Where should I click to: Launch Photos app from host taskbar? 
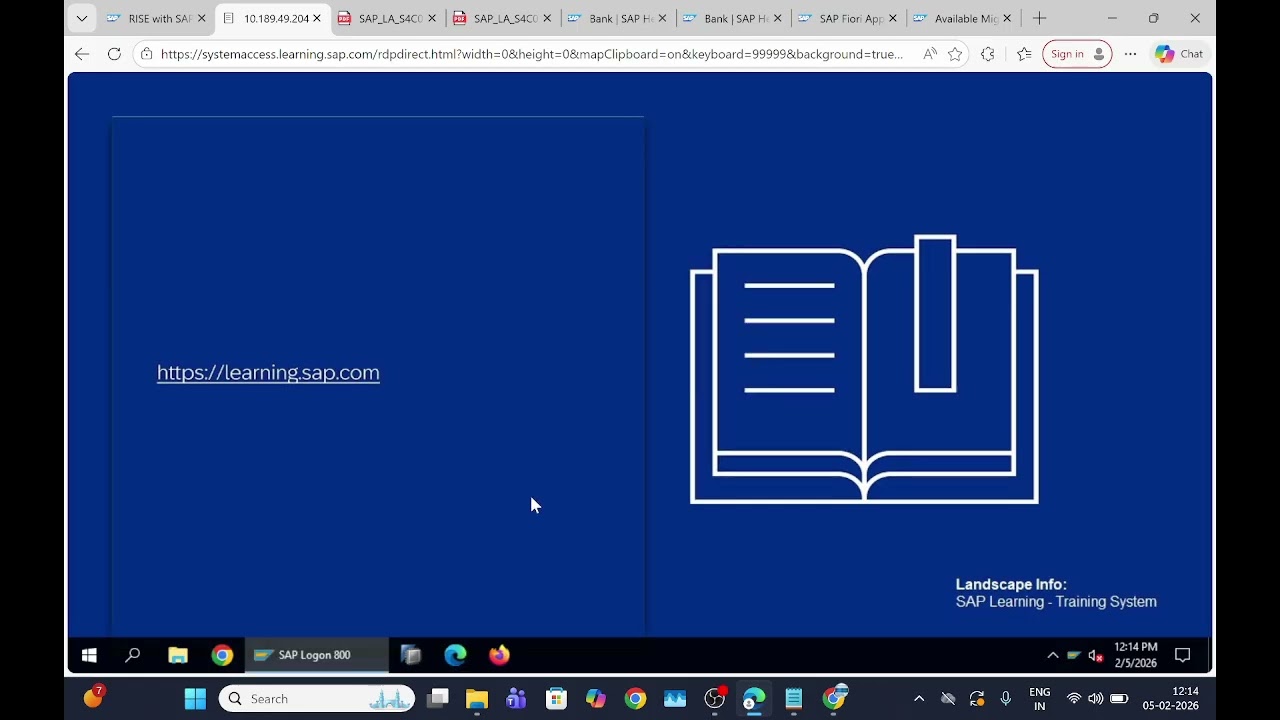675,698
